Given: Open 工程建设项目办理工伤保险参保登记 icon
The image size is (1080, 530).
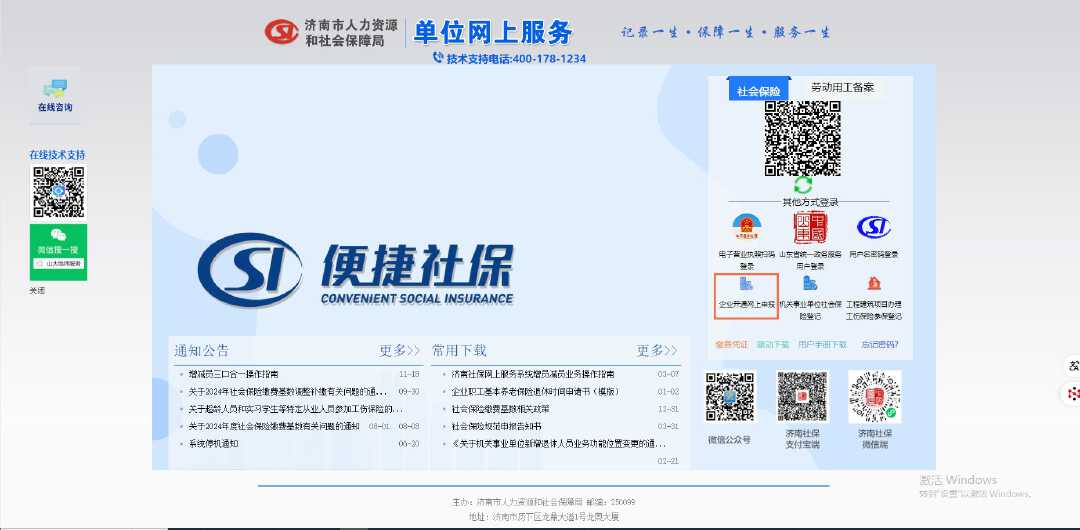Looking at the screenshot, I should point(873,285).
